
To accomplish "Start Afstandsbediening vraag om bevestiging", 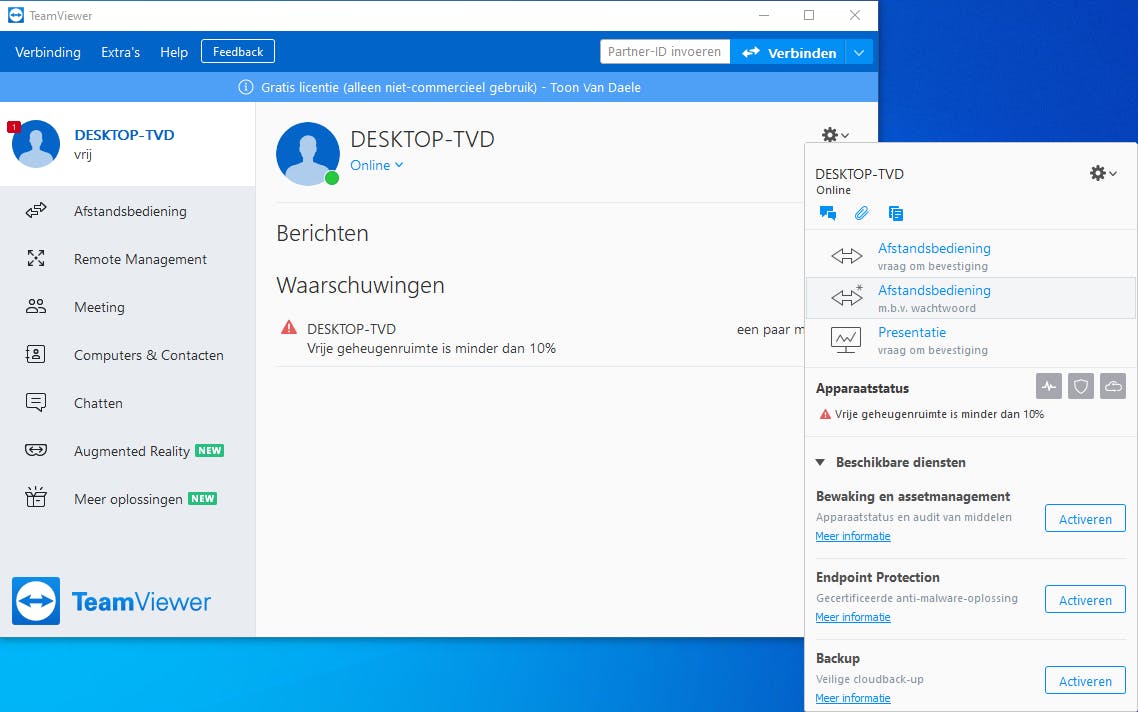I will pyautogui.click(x=970, y=256).
